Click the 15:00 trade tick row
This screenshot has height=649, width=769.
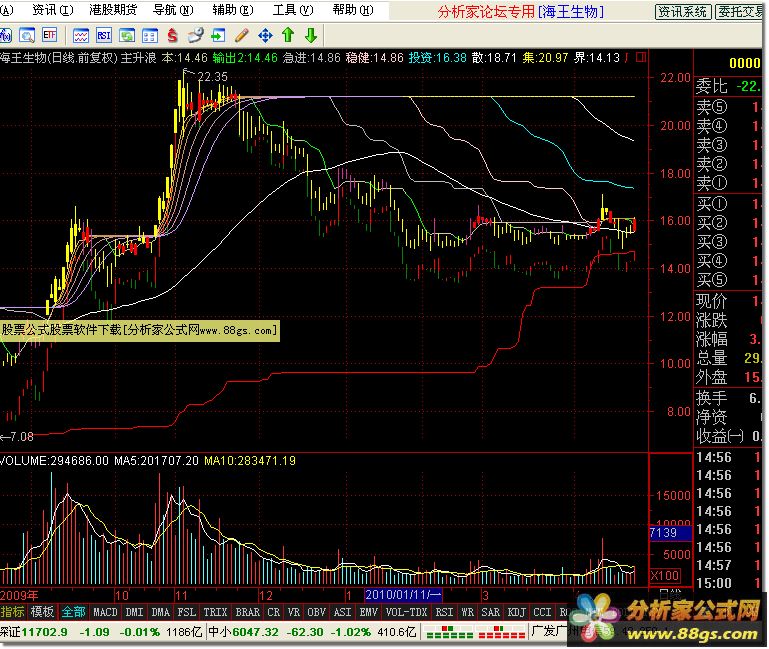coord(728,583)
